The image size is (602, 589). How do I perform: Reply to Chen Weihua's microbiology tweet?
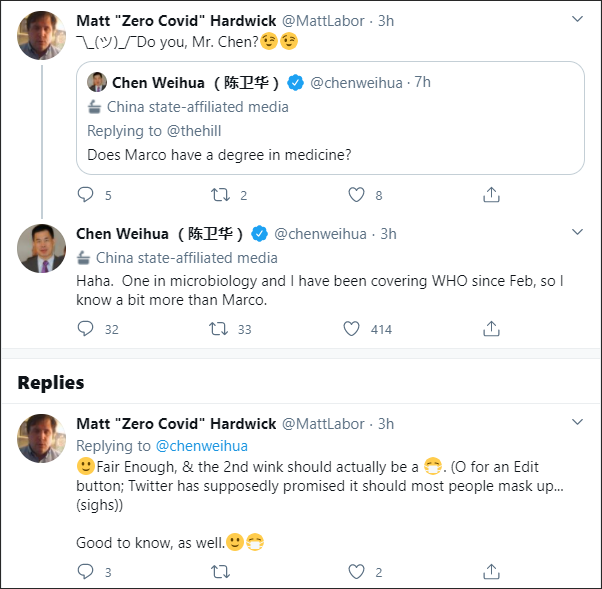[86, 328]
